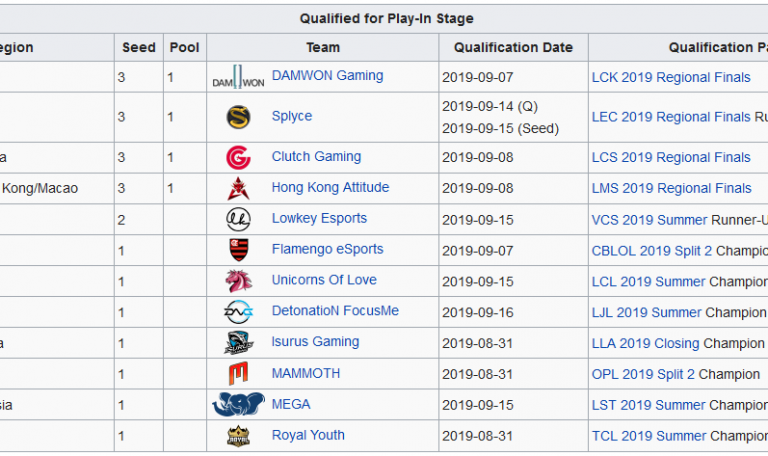Click the Seed column header

(138, 47)
